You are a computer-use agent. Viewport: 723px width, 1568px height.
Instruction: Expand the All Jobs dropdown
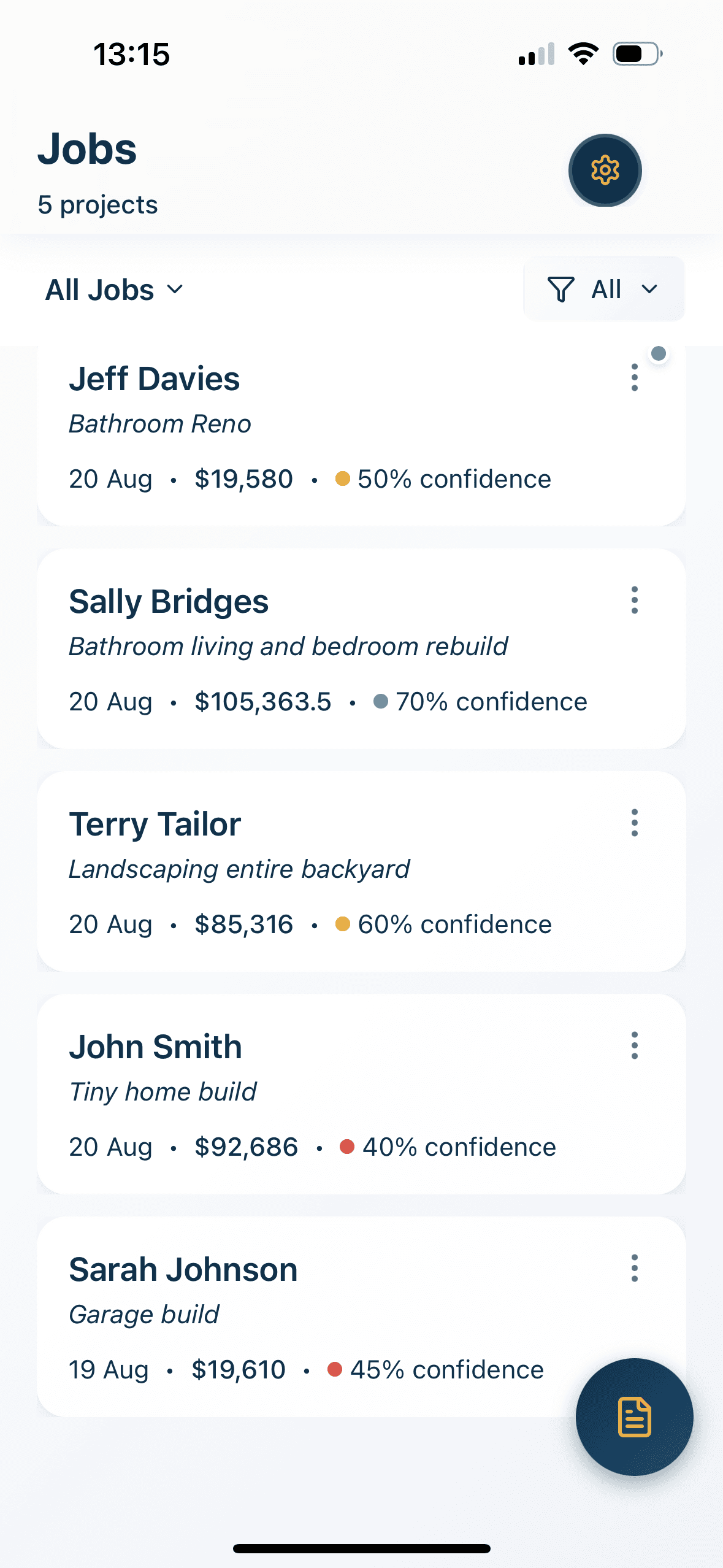click(115, 290)
